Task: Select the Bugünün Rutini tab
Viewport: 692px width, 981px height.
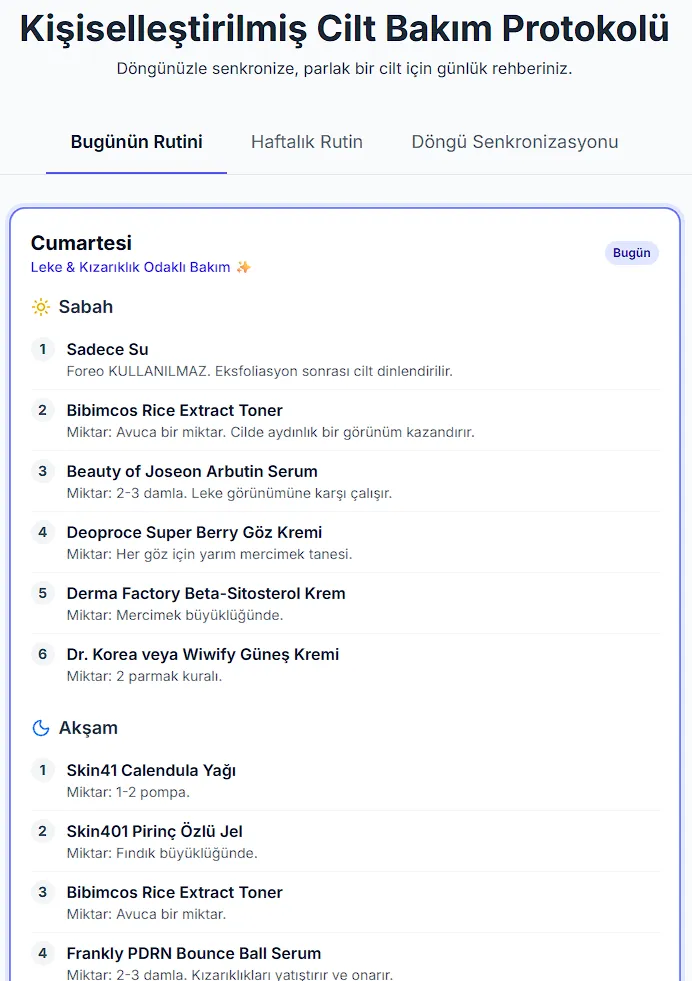Action: [137, 142]
